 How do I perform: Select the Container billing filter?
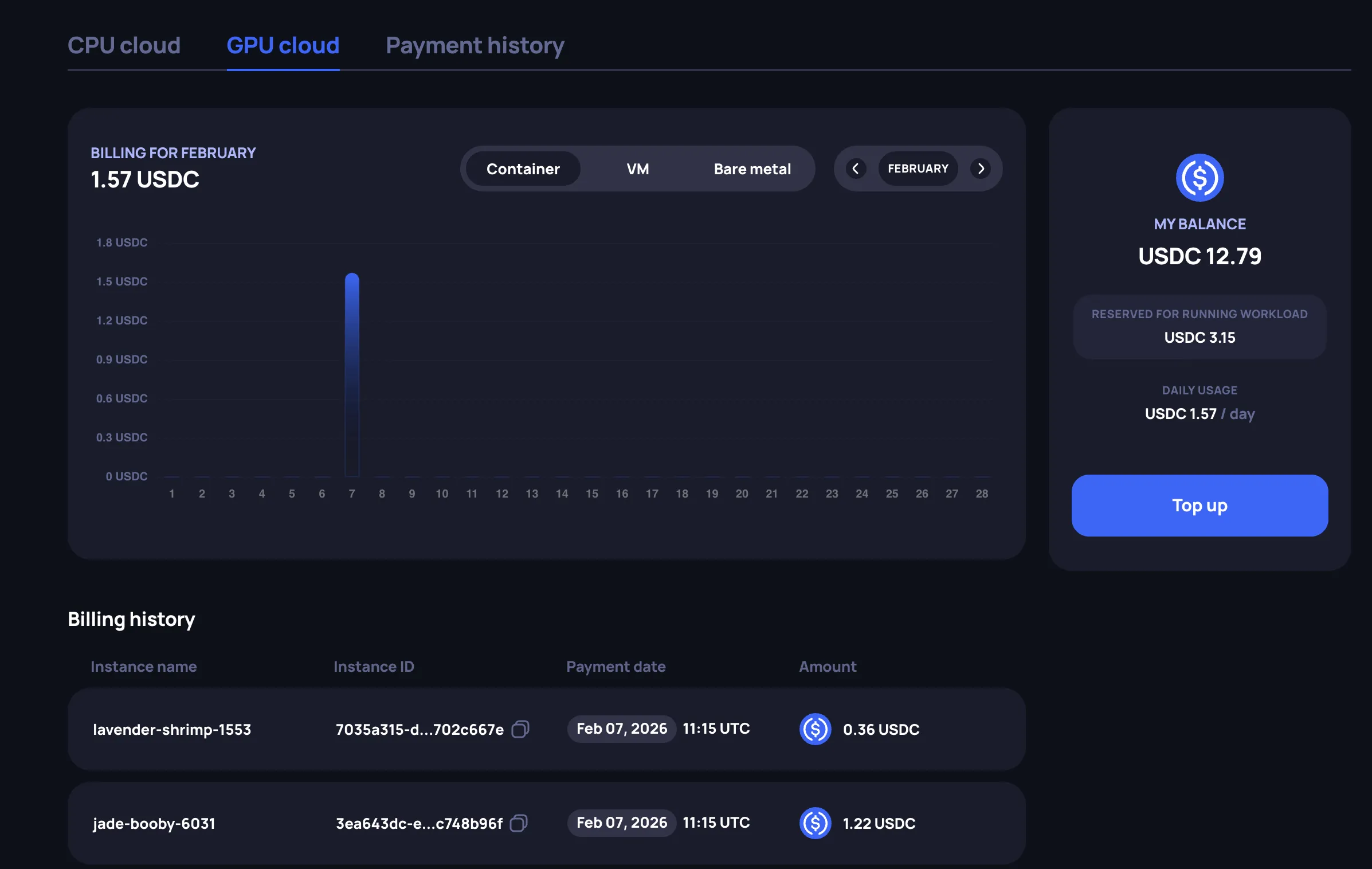[522, 169]
